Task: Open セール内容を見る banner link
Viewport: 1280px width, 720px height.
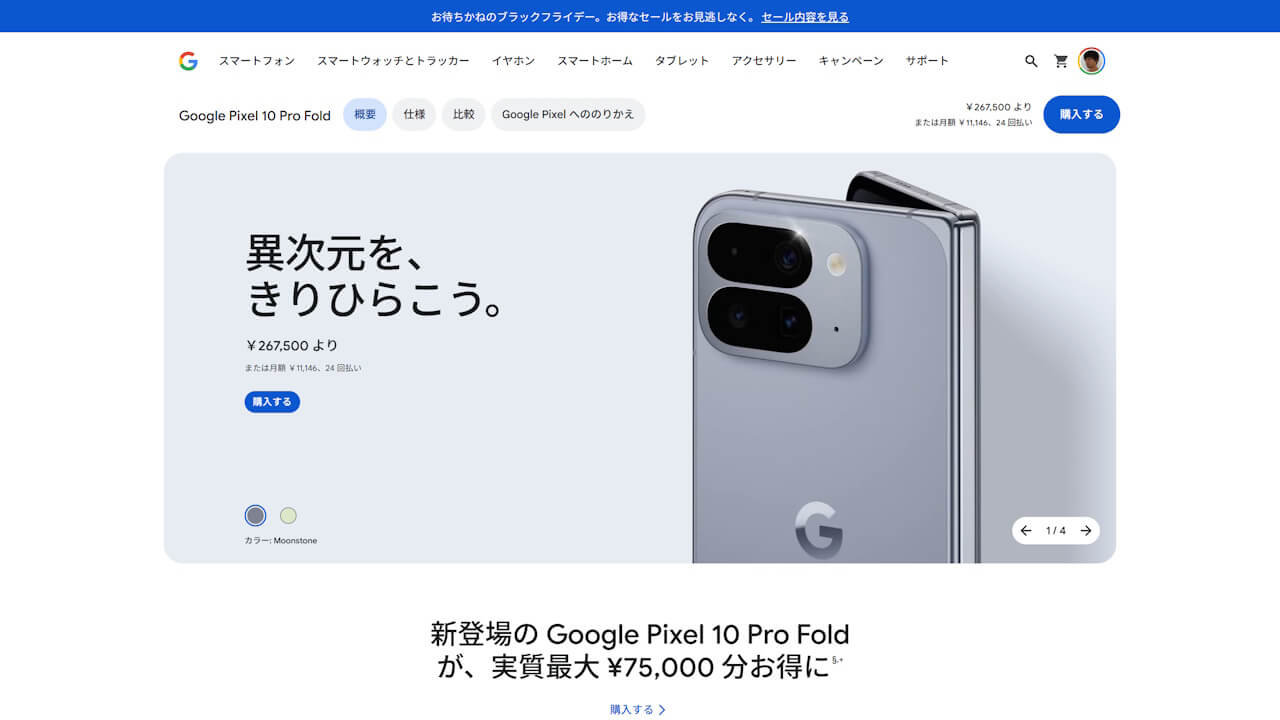Action: coord(805,17)
